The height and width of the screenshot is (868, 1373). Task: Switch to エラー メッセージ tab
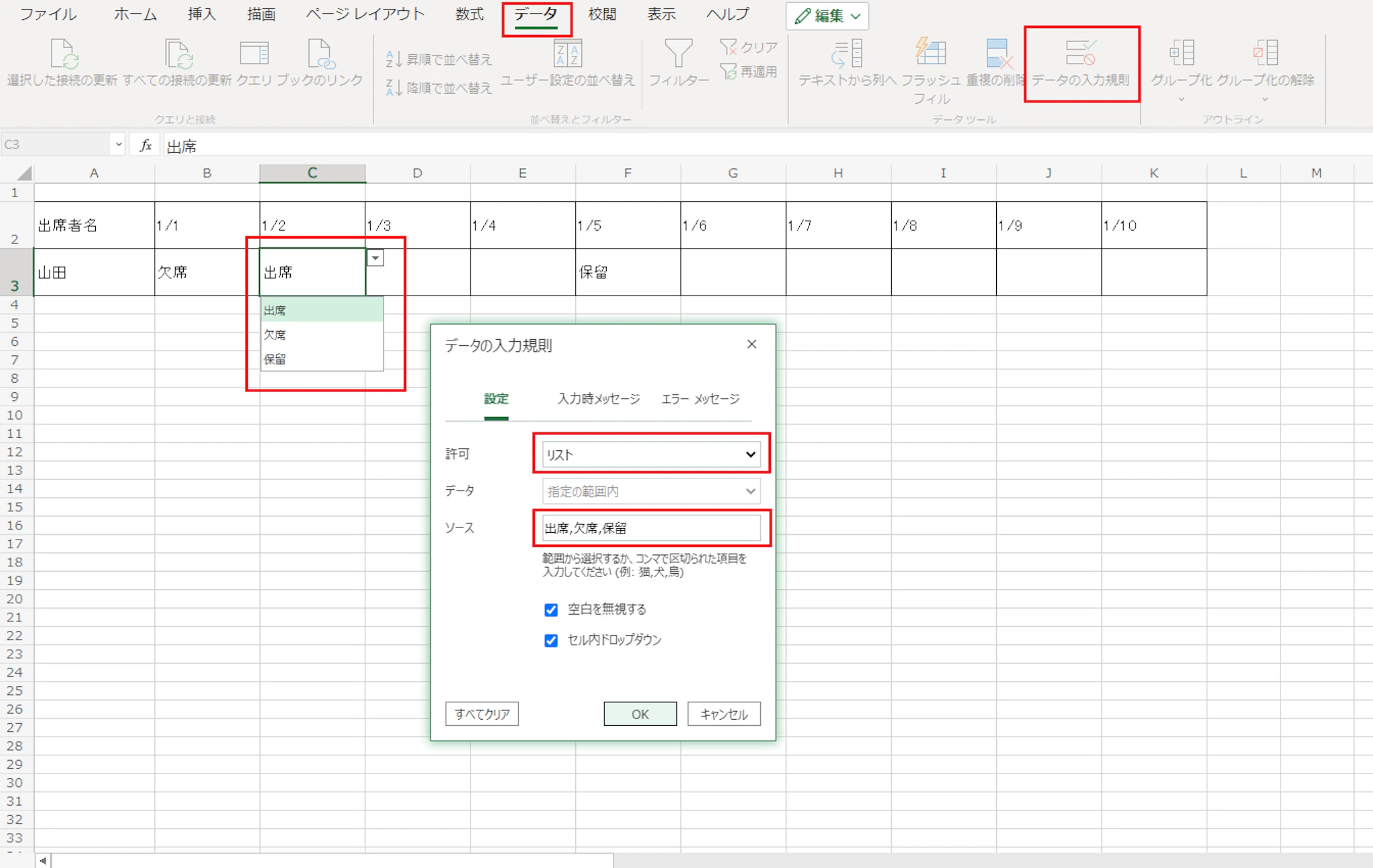pos(700,399)
